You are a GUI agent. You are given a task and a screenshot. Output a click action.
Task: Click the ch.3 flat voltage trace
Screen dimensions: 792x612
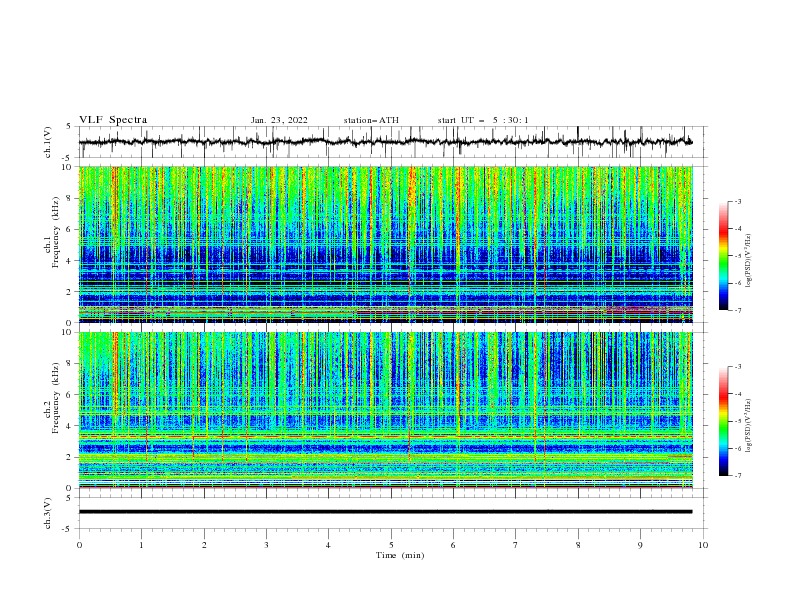point(385,512)
